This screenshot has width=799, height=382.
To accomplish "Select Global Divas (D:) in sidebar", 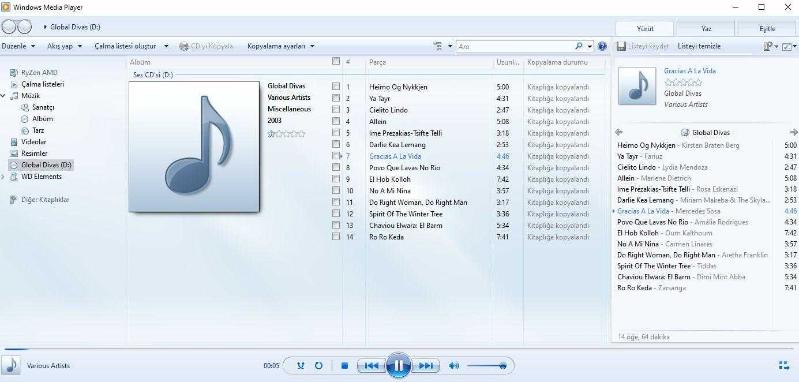I will click(41, 165).
